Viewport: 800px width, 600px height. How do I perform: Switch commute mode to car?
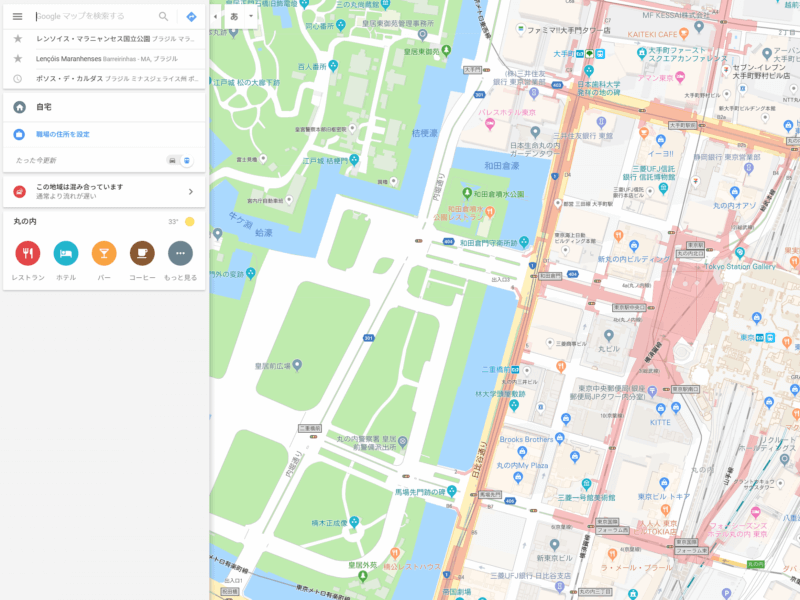coord(172,160)
